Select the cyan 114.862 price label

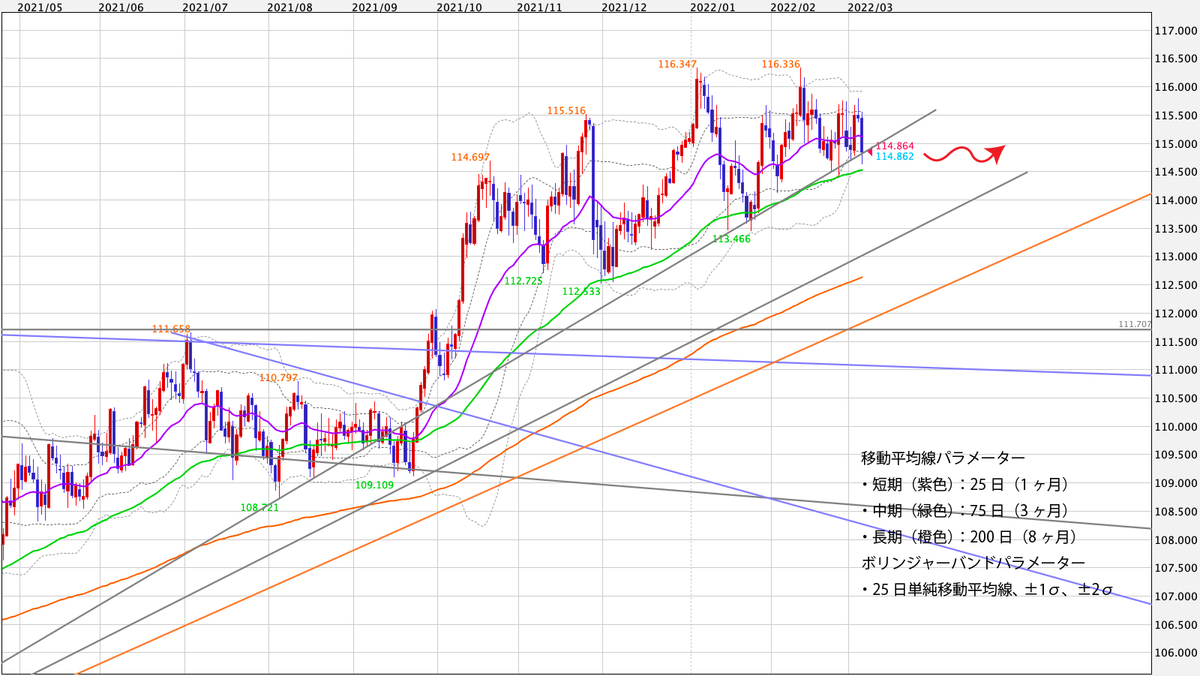[894, 156]
